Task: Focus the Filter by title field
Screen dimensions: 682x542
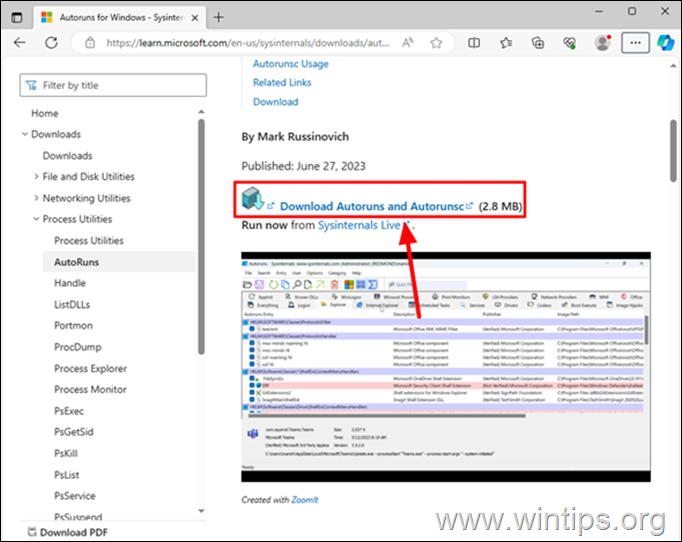Action: click(x=113, y=85)
